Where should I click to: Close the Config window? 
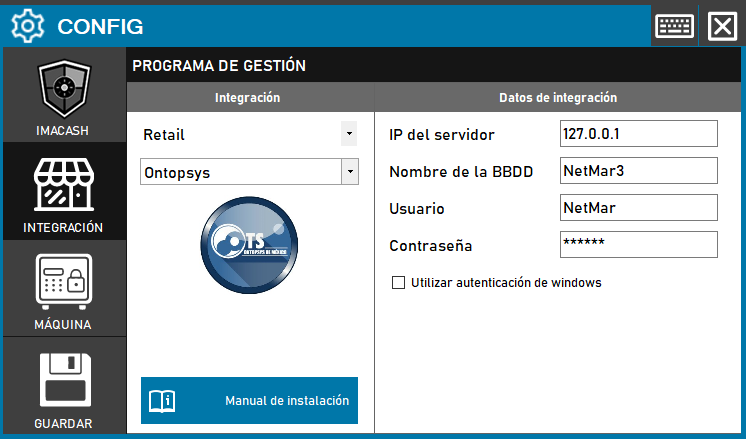pyautogui.click(x=721, y=26)
